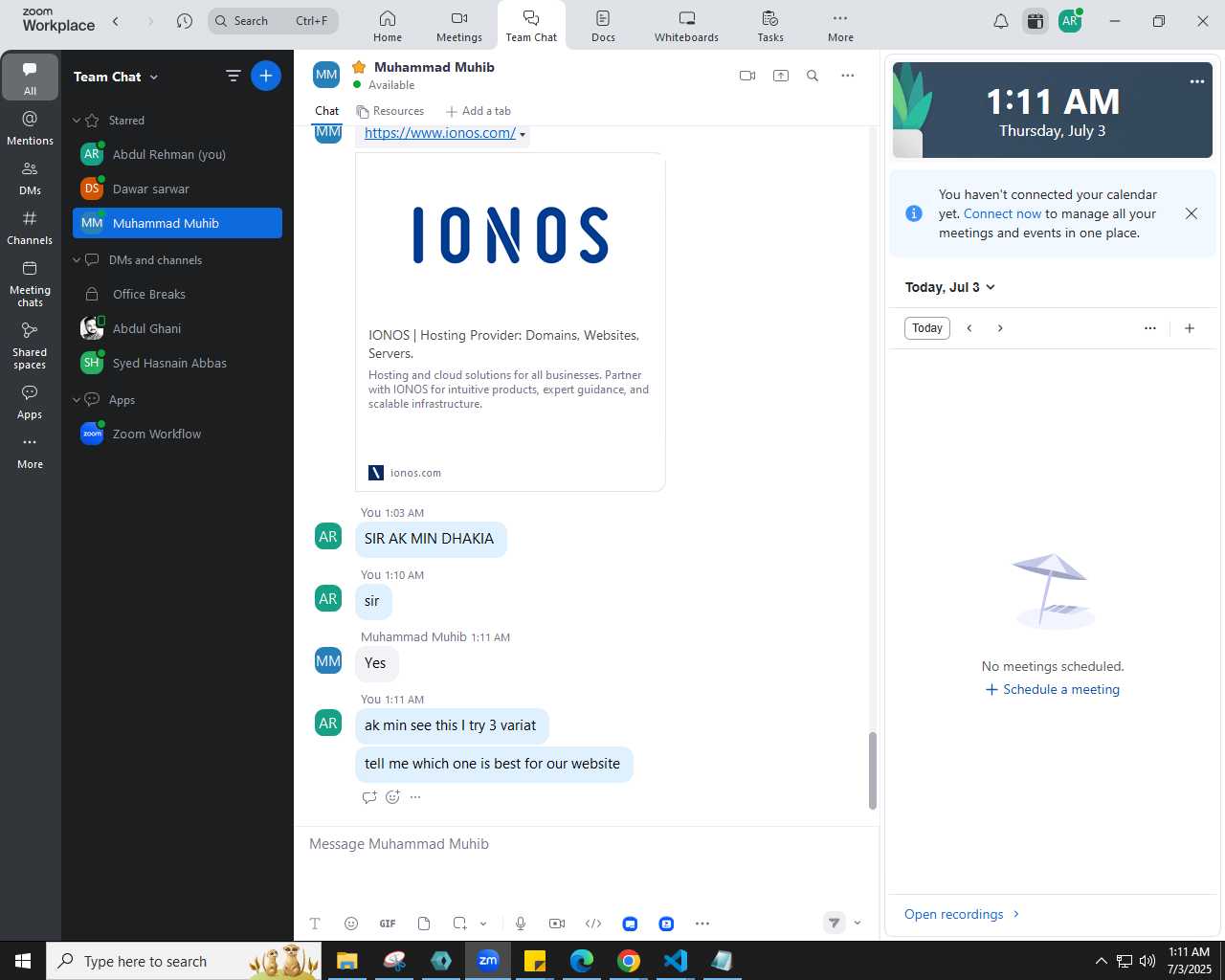
Task: Click the blue new chat plus button
Action: click(266, 76)
